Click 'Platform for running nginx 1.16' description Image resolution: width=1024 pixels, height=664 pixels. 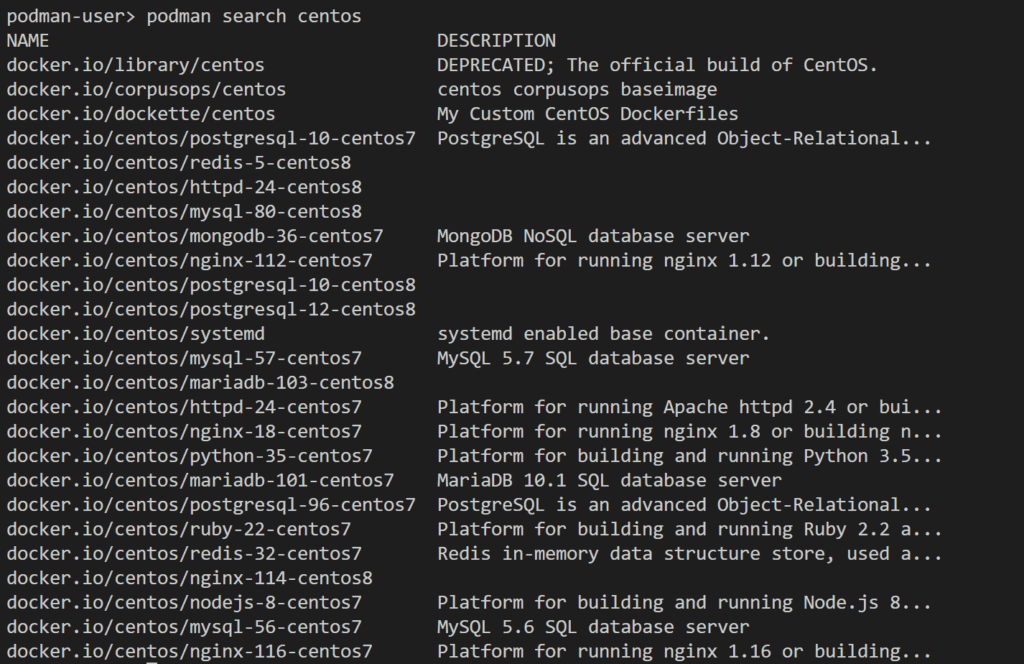(684, 652)
